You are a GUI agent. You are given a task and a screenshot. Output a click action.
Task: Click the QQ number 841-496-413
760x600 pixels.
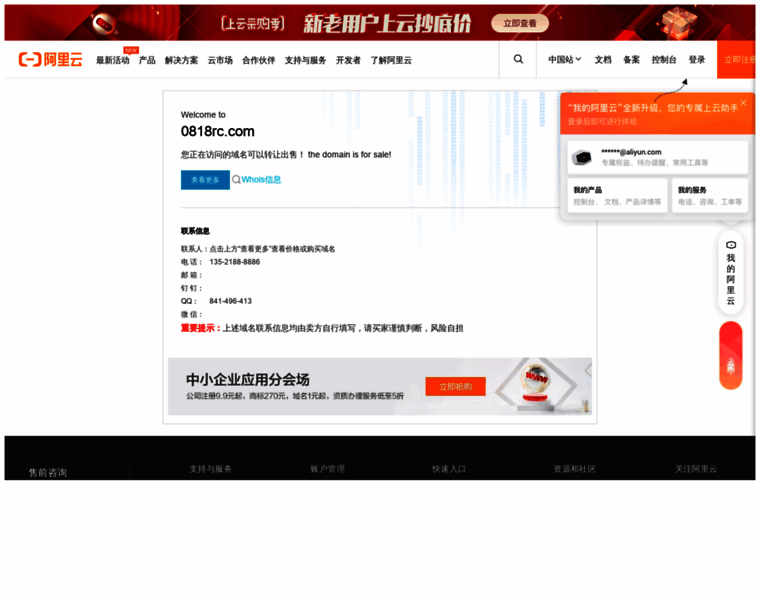click(x=230, y=301)
